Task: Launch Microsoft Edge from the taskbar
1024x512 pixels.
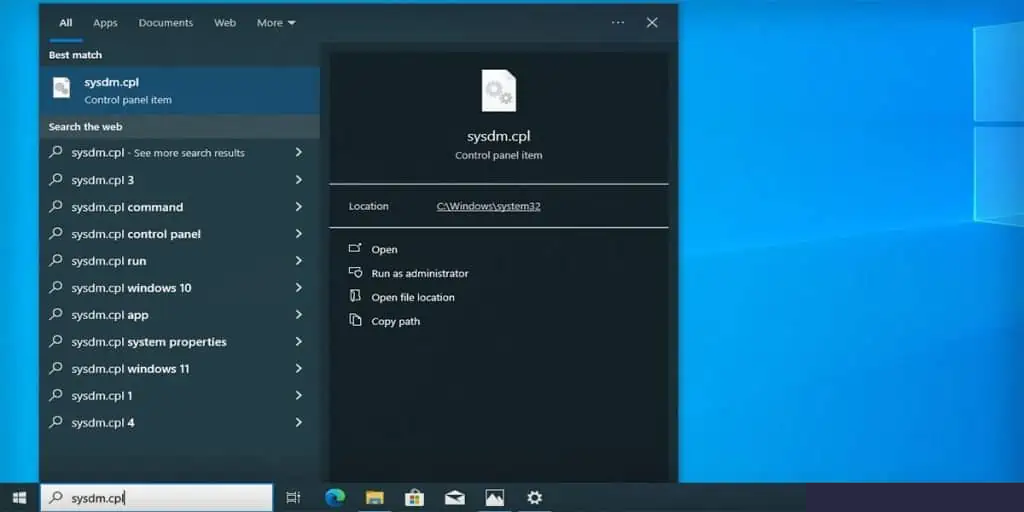Action: click(334, 498)
